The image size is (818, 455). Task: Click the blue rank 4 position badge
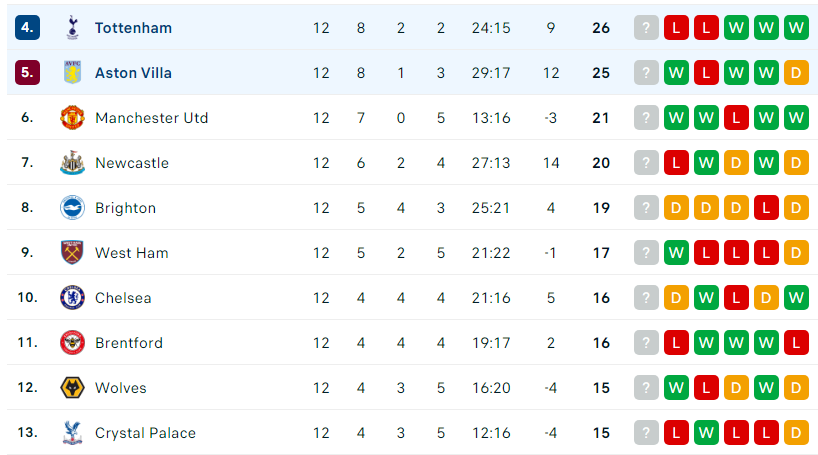point(28,28)
